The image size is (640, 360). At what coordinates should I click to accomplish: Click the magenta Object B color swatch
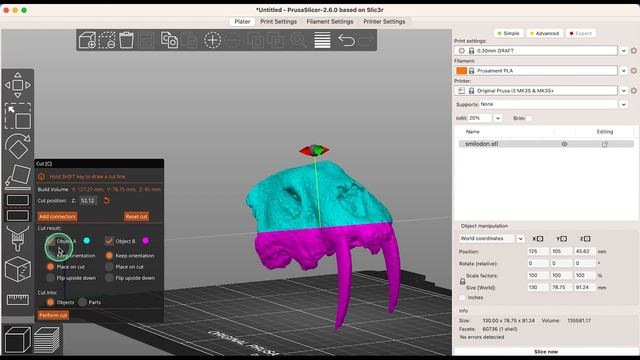pyautogui.click(x=145, y=241)
